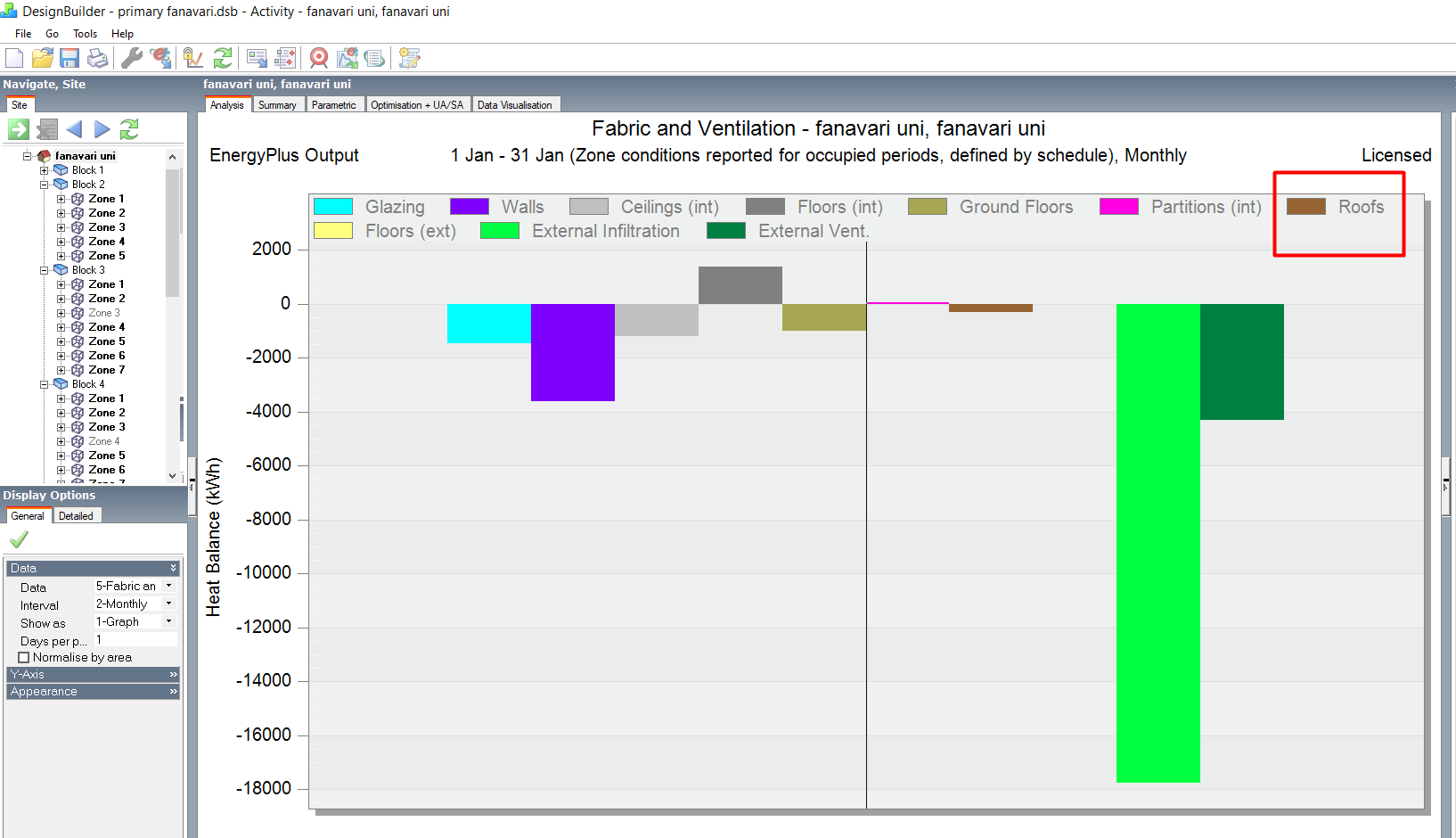Image resolution: width=1456 pixels, height=838 pixels.
Task: Save the model with the floppy disk icon
Action: tap(70, 58)
